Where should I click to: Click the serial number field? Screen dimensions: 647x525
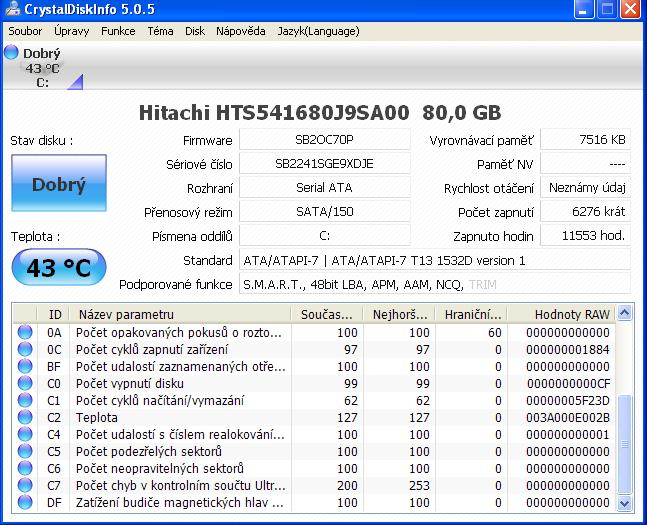click(324, 164)
